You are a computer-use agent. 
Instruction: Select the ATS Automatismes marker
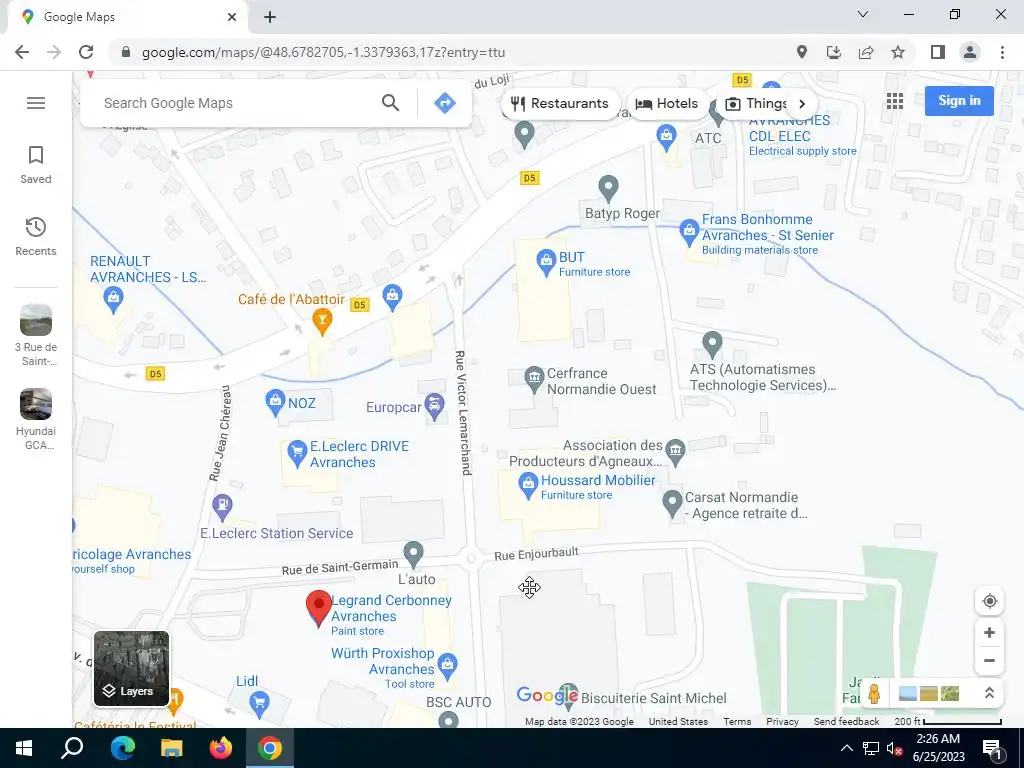point(712,345)
